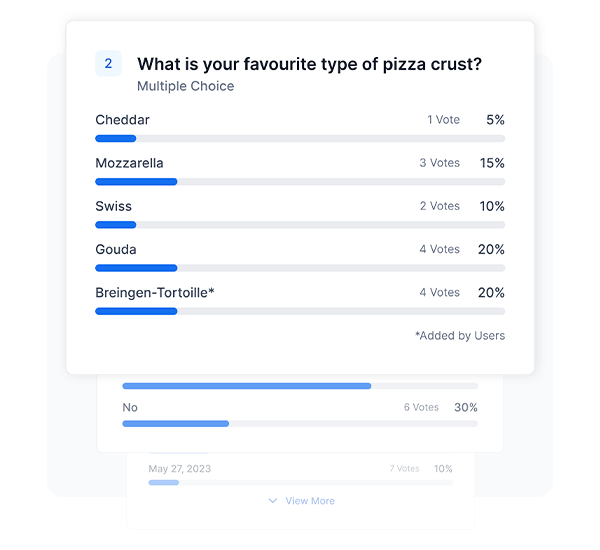Select the No answer label
Screen dimensions: 600x550
(x=130, y=407)
